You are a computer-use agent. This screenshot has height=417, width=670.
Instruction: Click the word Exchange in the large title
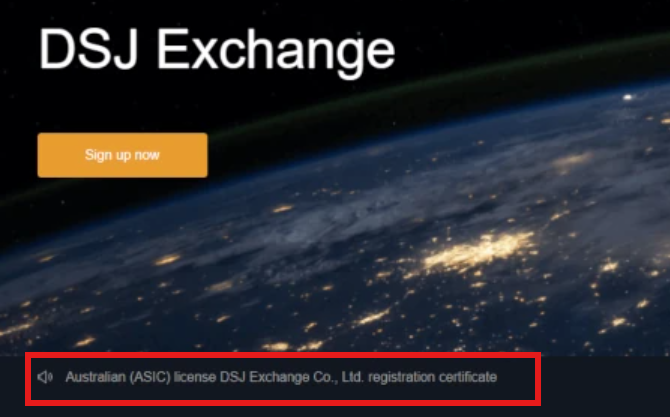click(x=276, y=52)
